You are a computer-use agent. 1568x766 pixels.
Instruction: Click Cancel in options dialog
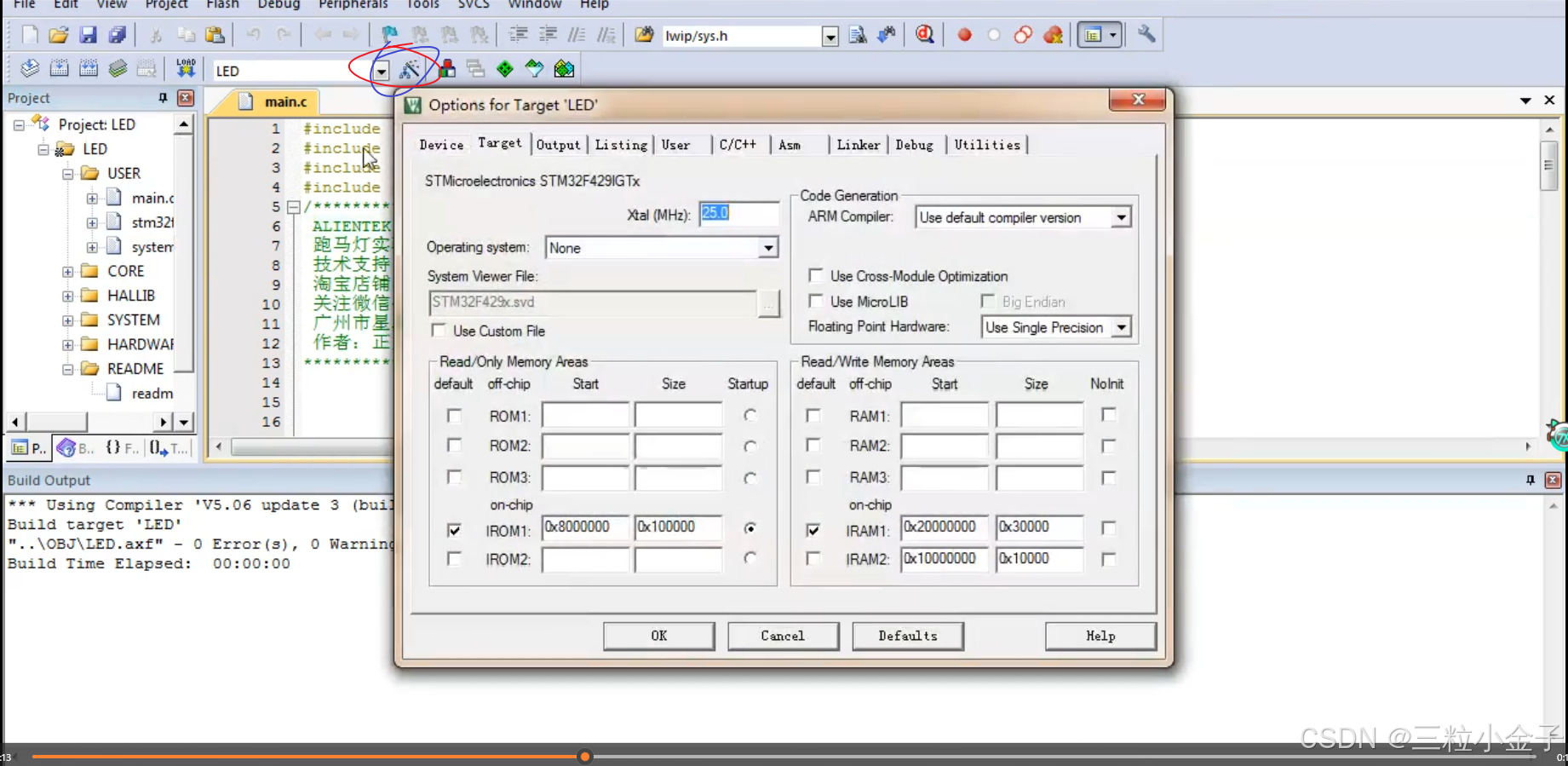click(x=783, y=636)
